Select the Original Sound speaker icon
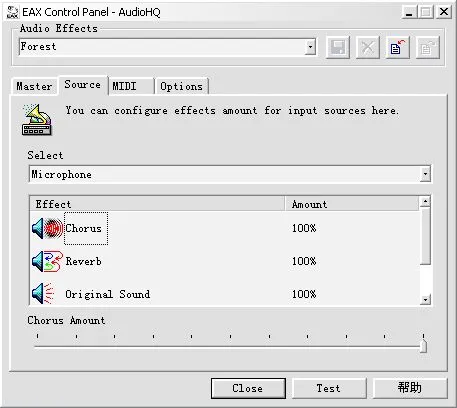457x408 pixels. [x=43, y=294]
